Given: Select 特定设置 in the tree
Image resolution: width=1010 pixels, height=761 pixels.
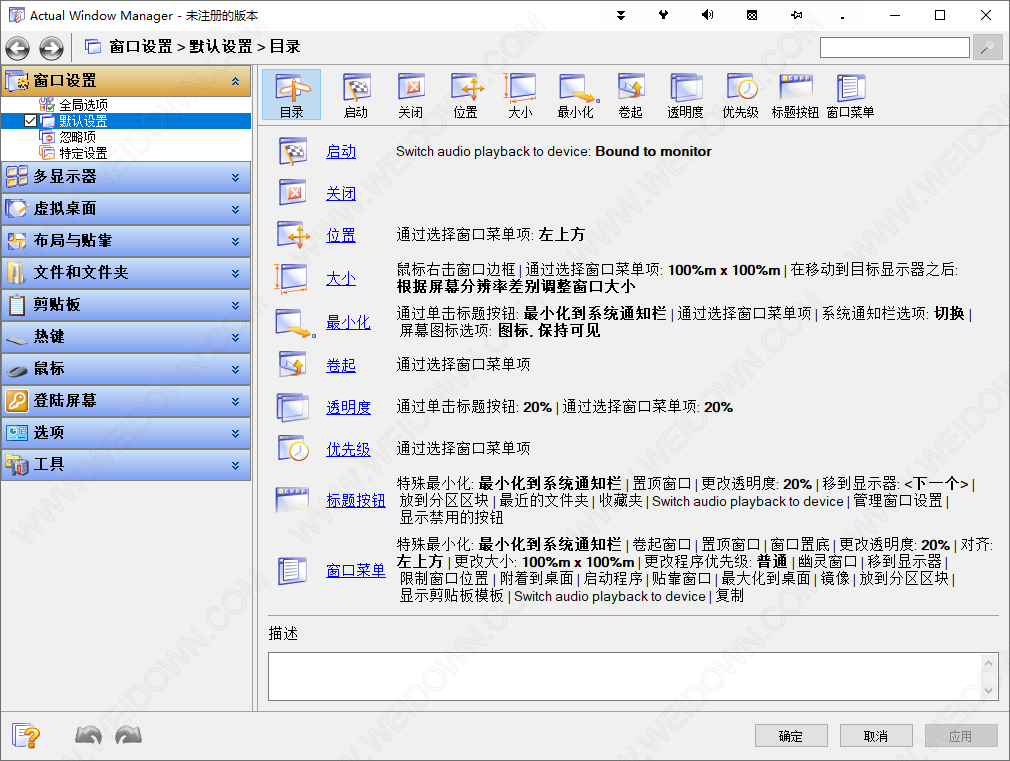Looking at the screenshot, I should coord(83,153).
